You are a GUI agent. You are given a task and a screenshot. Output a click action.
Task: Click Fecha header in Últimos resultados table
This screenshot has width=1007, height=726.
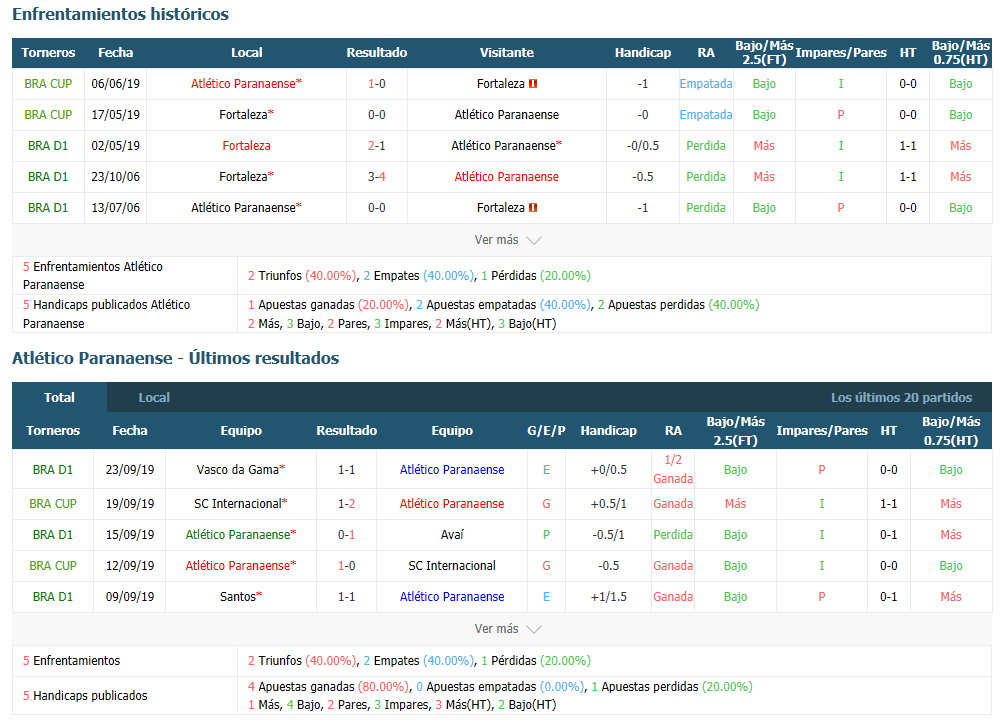(130, 430)
